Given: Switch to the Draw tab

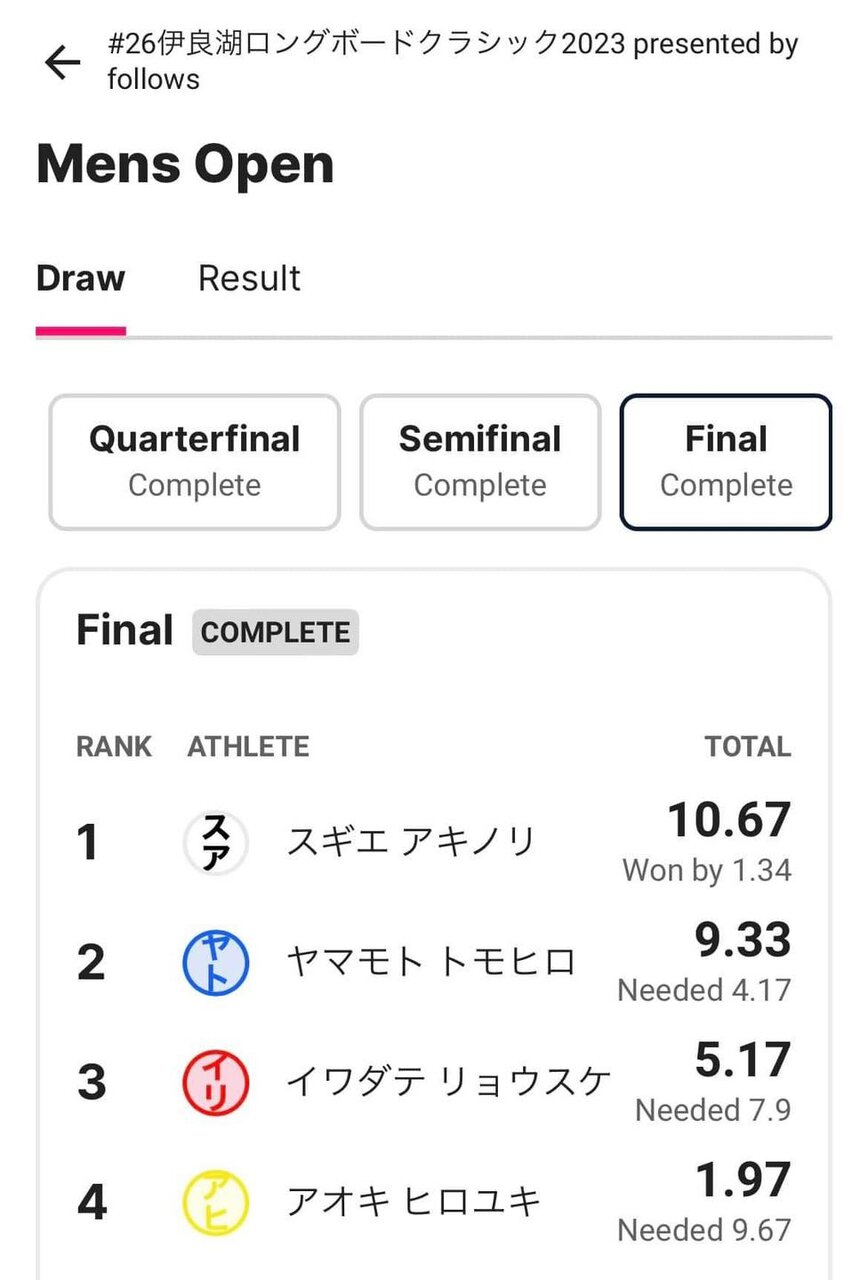Looking at the screenshot, I should 80,278.
